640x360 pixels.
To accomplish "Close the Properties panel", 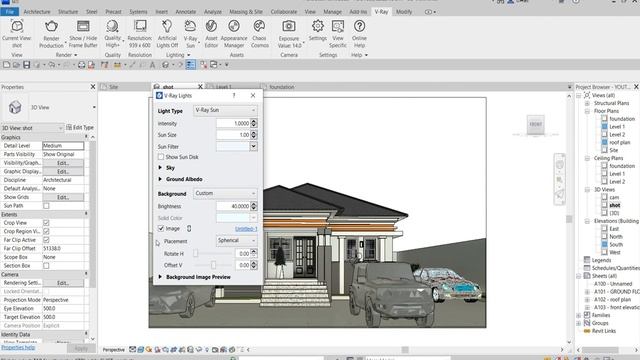I will click(x=93, y=87).
